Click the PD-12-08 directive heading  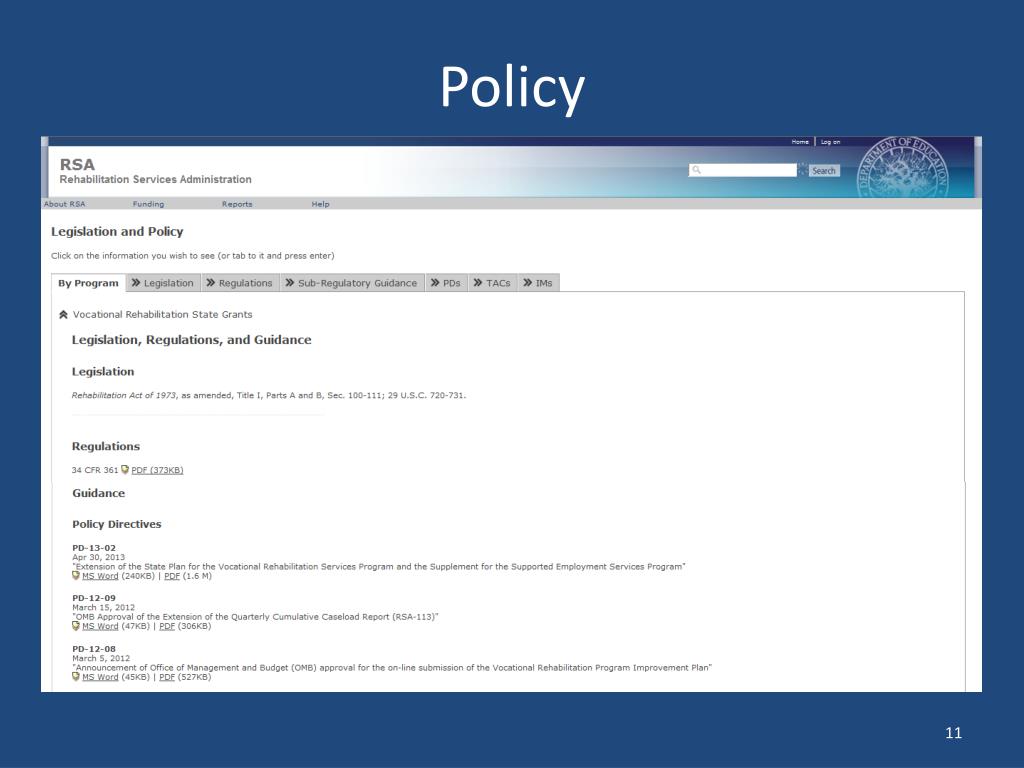[x=94, y=648]
